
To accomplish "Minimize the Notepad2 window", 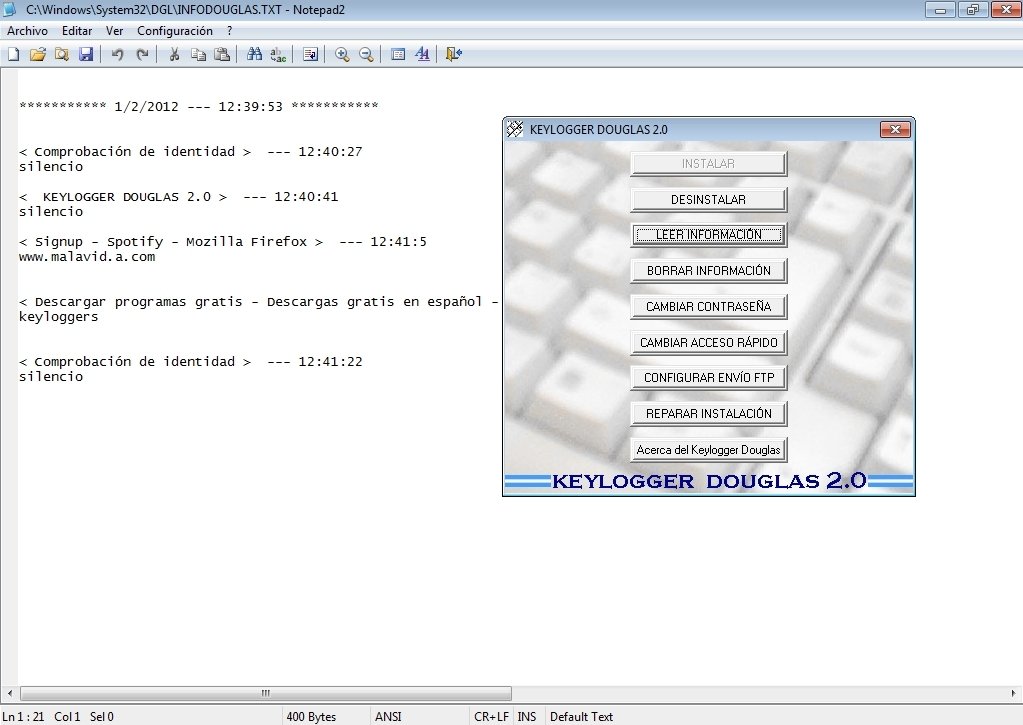I will pyautogui.click(x=940, y=10).
